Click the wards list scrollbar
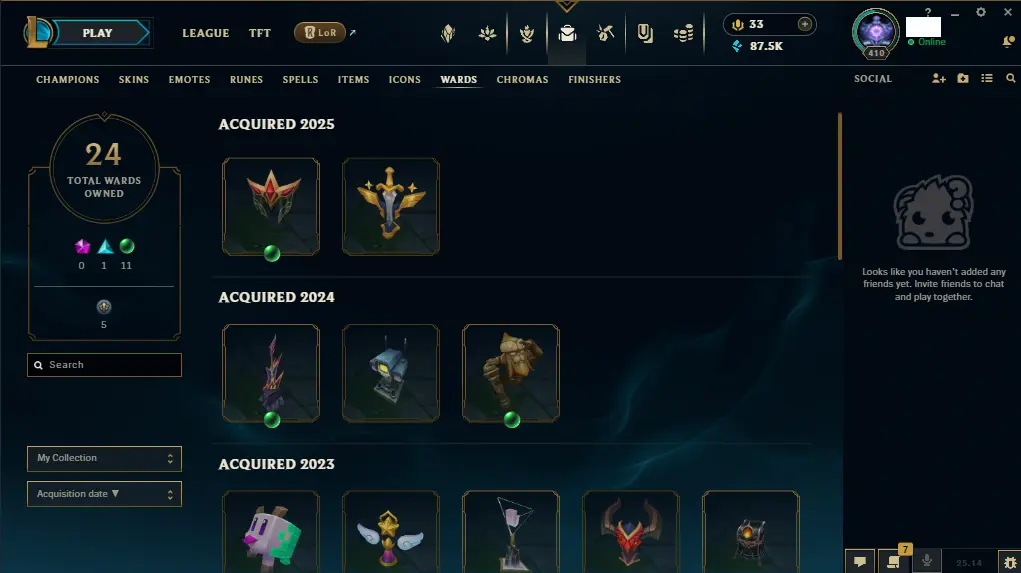 click(x=840, y=186)
